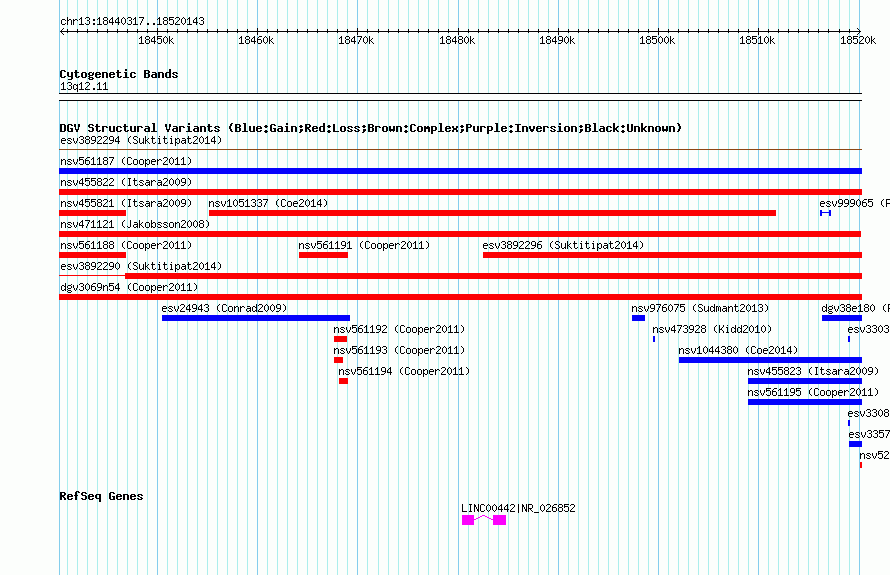
Task: Click the left pink exon of LINC00442
Action: point(468,520)
